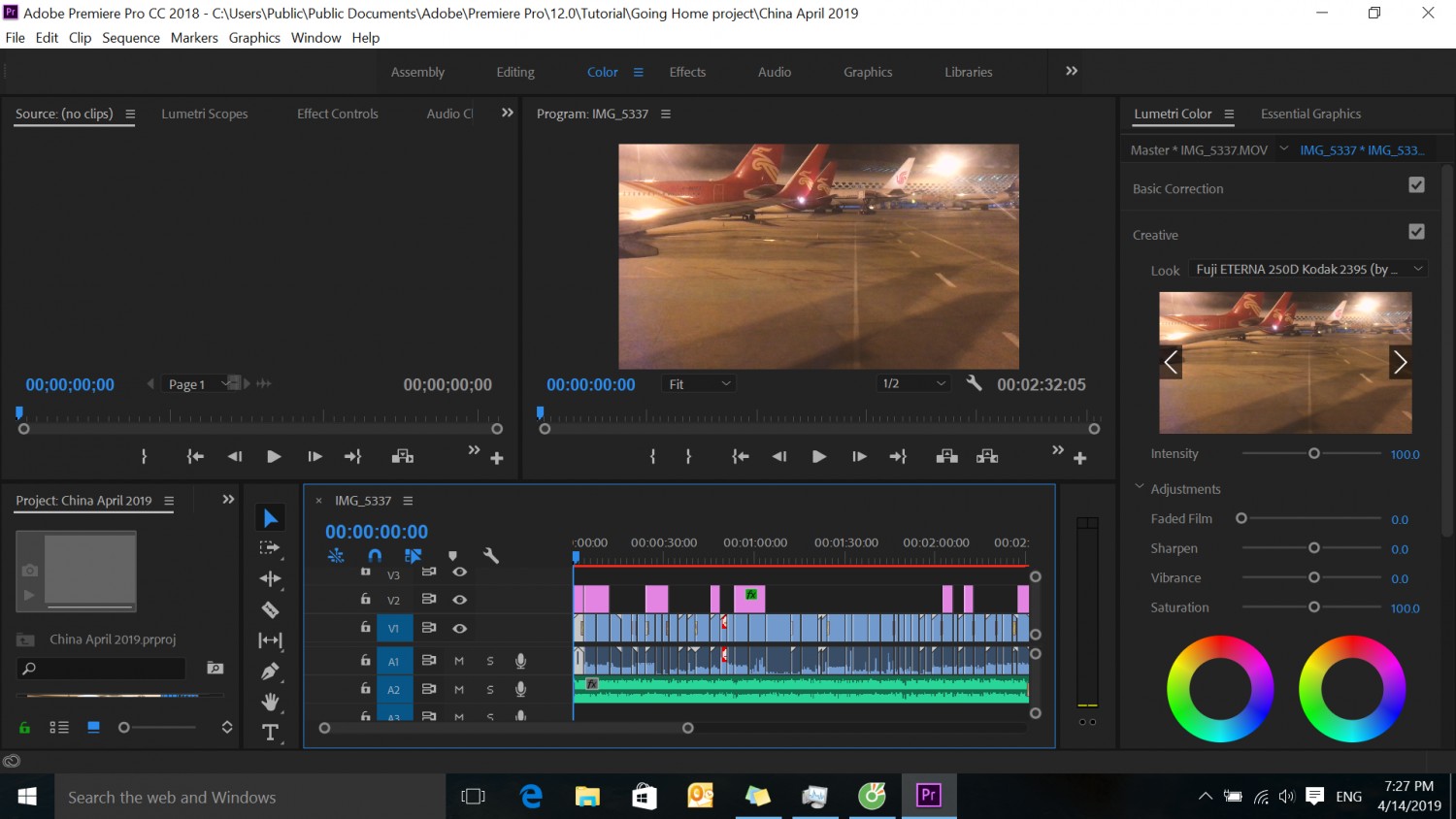Hide track V2 with eye icon
Screen dimensions: 1456x819
tap(460, 600)
